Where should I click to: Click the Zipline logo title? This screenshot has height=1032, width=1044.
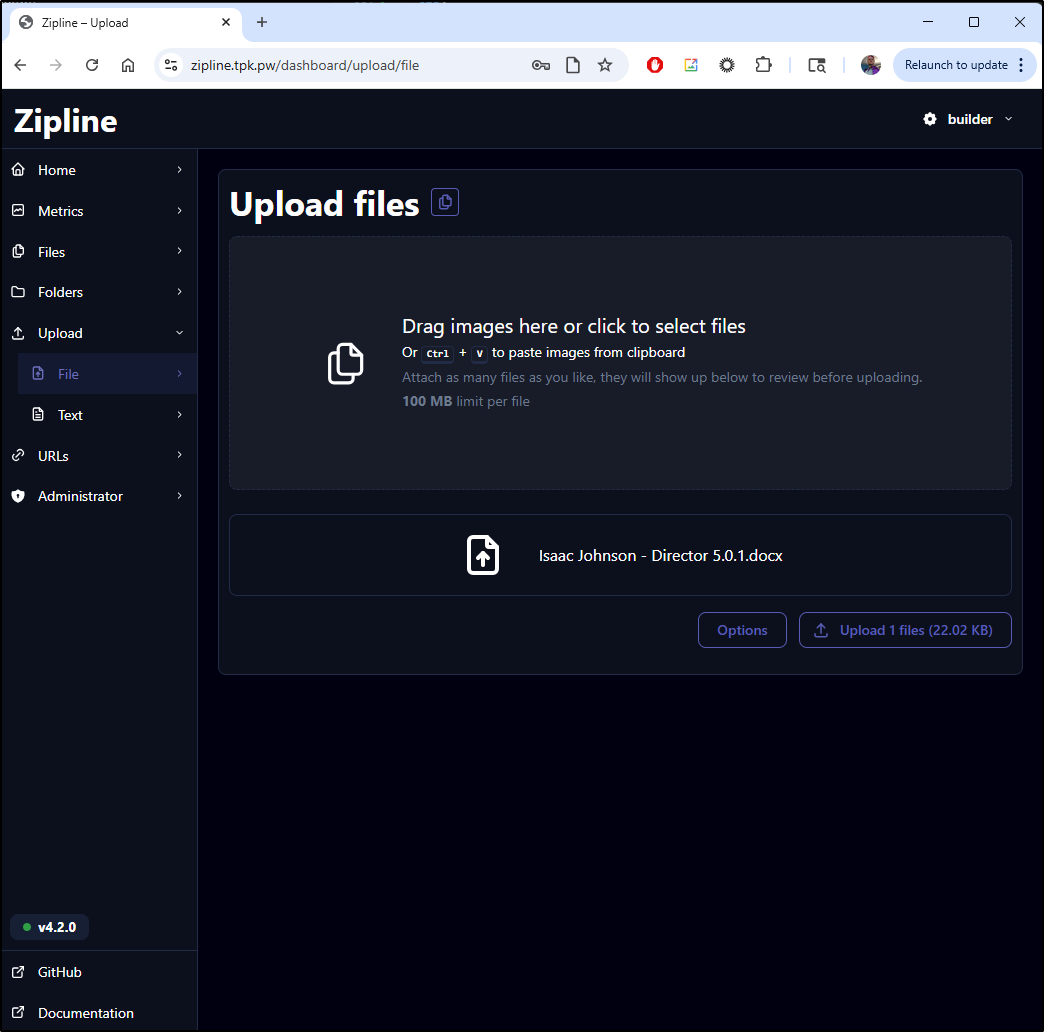[65, 121]
